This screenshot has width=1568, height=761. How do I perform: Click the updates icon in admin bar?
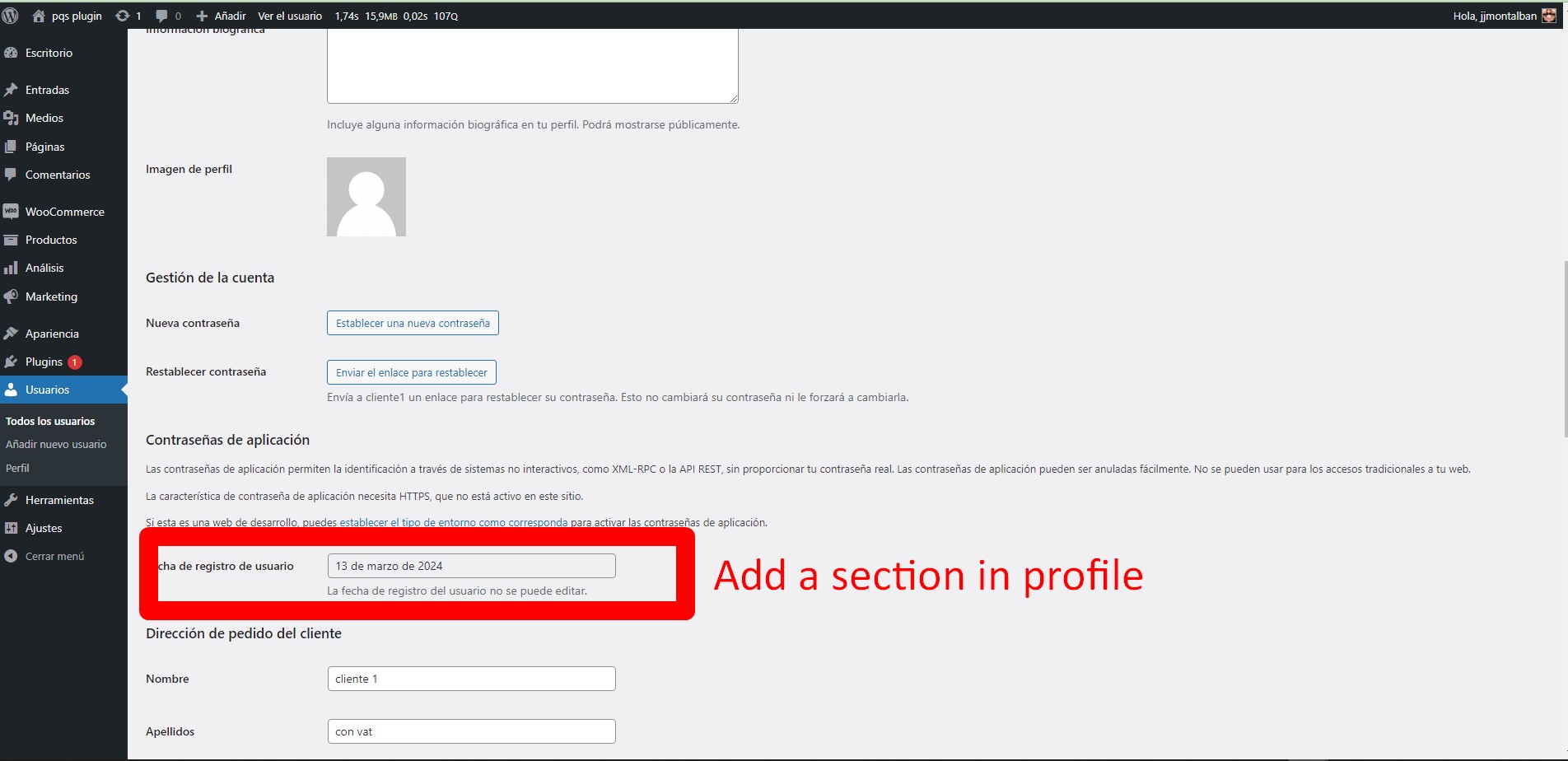point(123,16)
